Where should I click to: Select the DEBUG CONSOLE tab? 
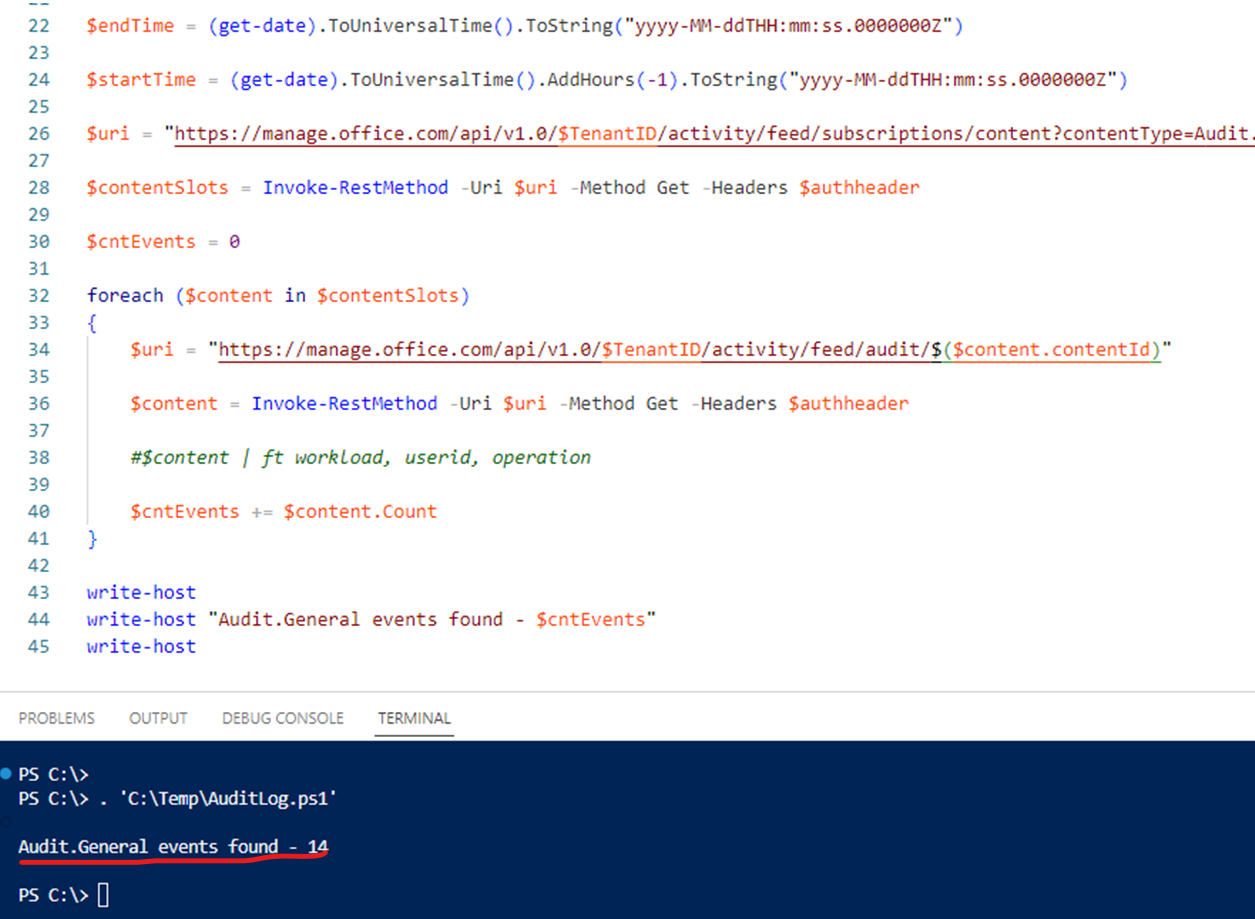282,718
